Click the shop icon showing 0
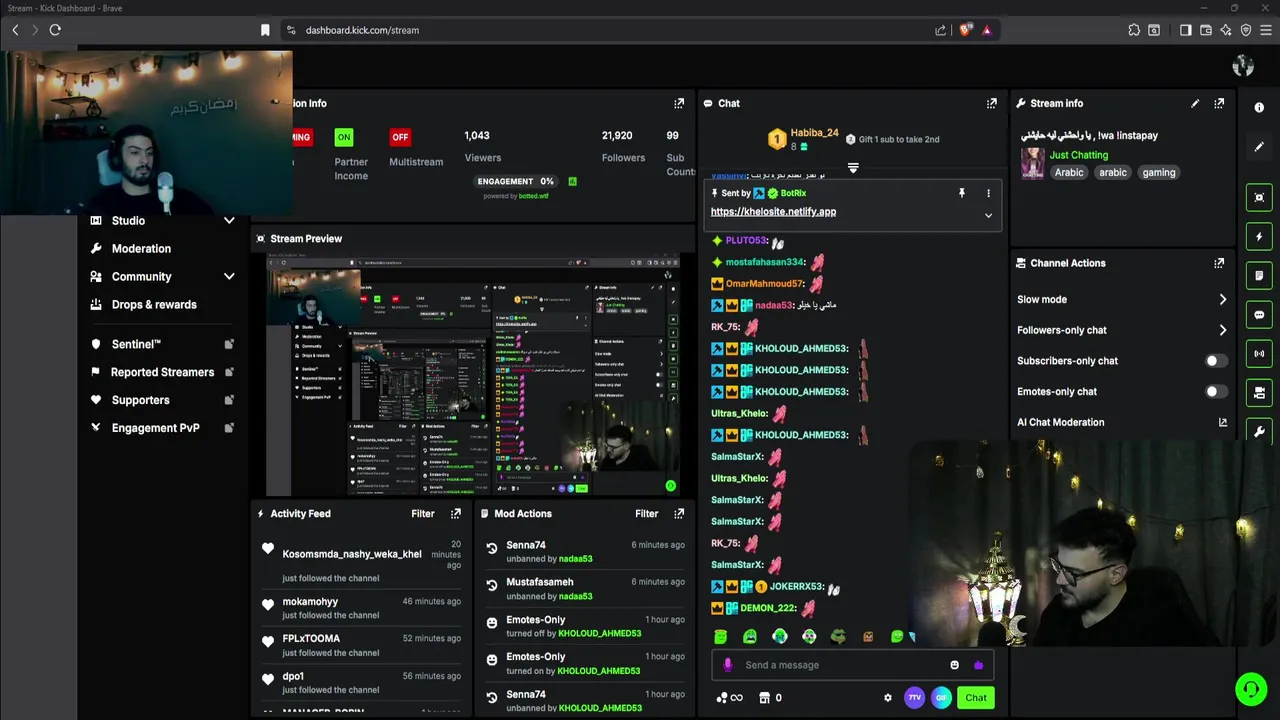The width and height of the screenshot is (1280, 720). tap(770, 698)
